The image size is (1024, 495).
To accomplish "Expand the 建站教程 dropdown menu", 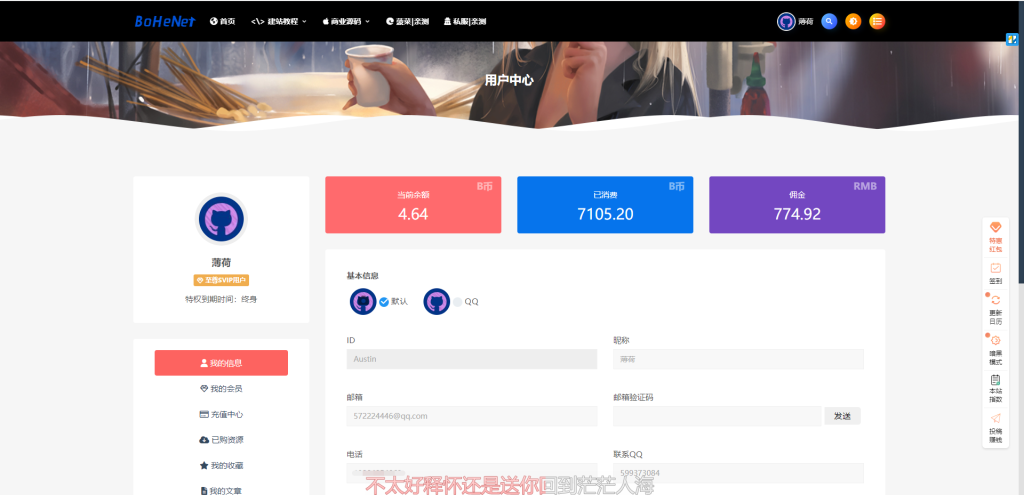I will coord(279,22).
